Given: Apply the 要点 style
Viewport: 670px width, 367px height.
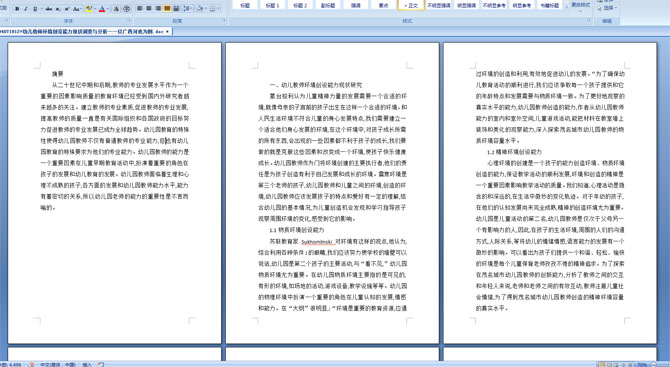Looking at the screenshot, I should 383,5.
